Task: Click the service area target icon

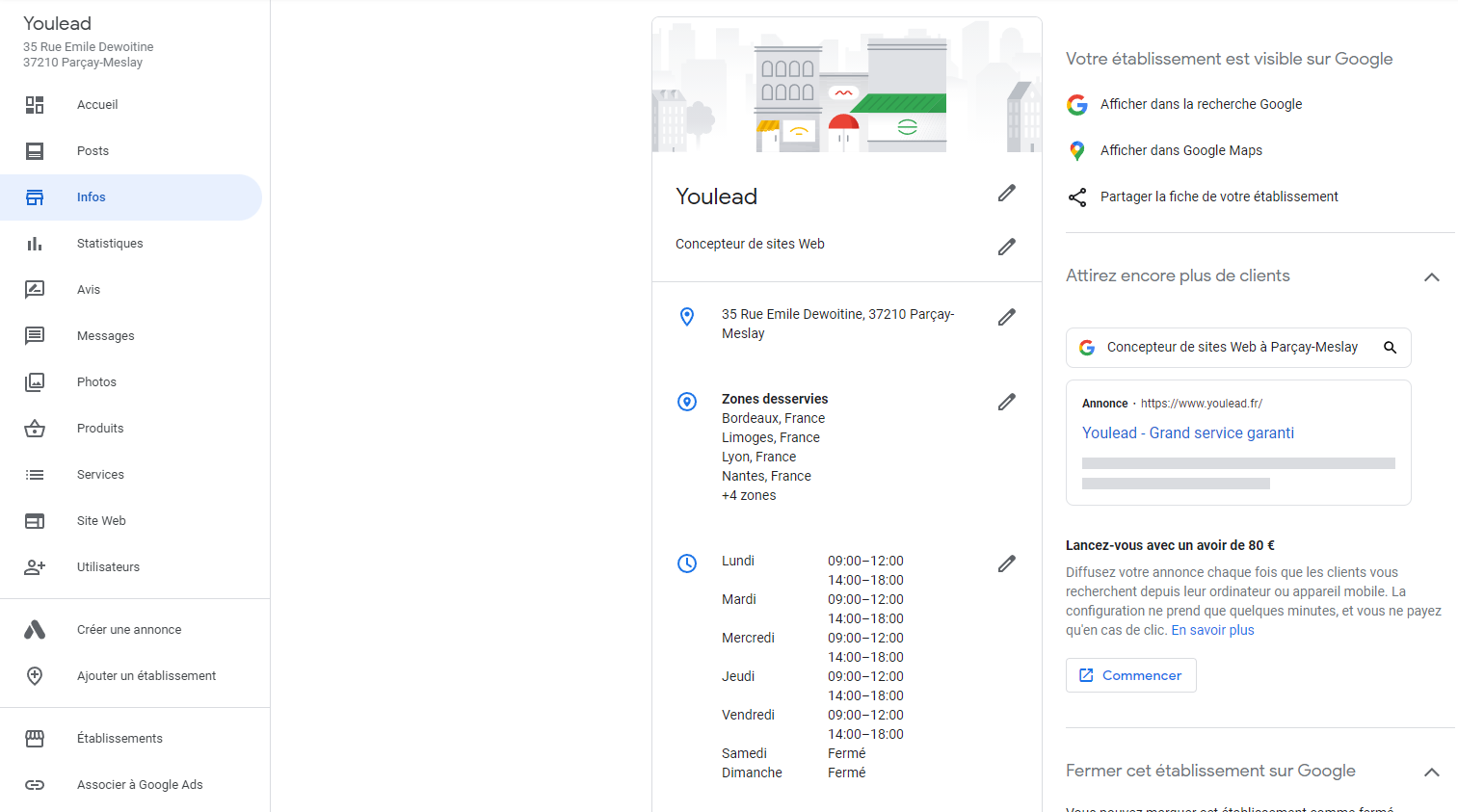Action: pos(687,402)
